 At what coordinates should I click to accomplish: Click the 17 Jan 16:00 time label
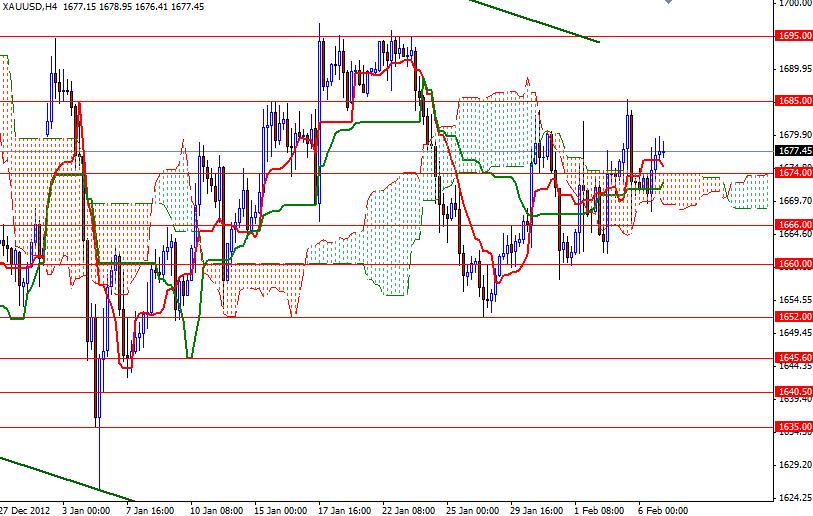point(346,509)
